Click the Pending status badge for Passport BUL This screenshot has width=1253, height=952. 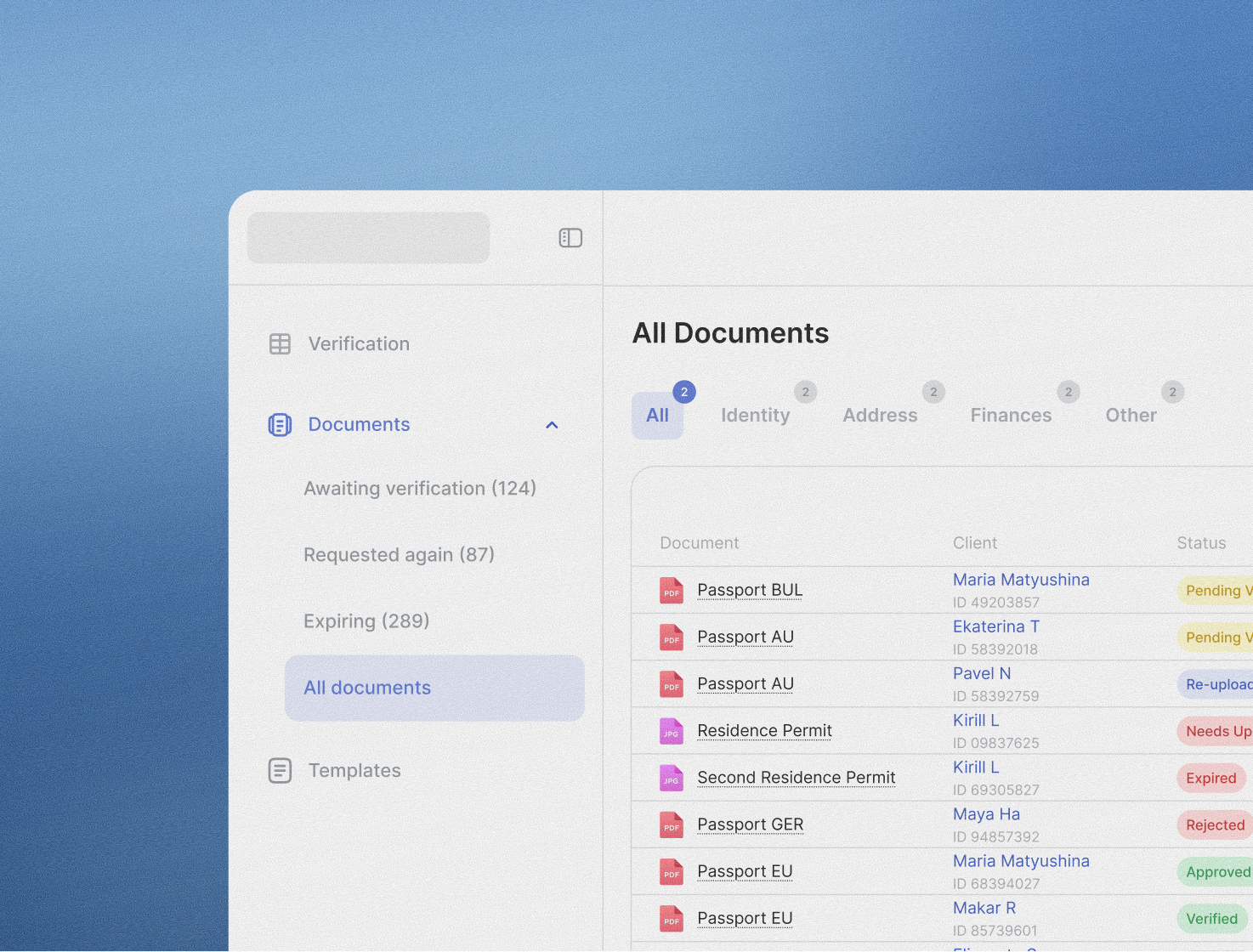(x=1215, y=591)
